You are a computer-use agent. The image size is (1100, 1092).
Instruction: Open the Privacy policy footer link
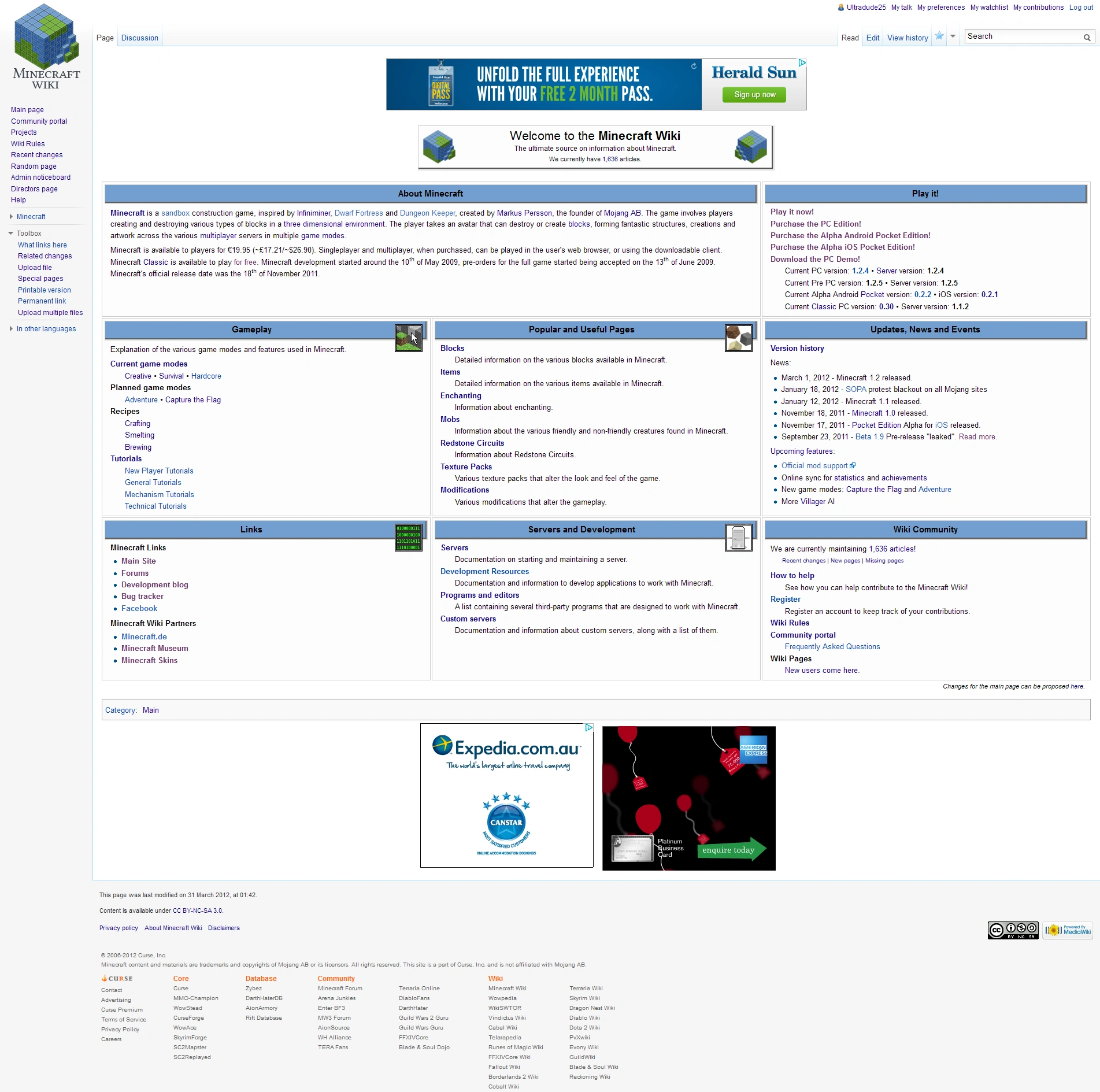click(x=118, y=928)
